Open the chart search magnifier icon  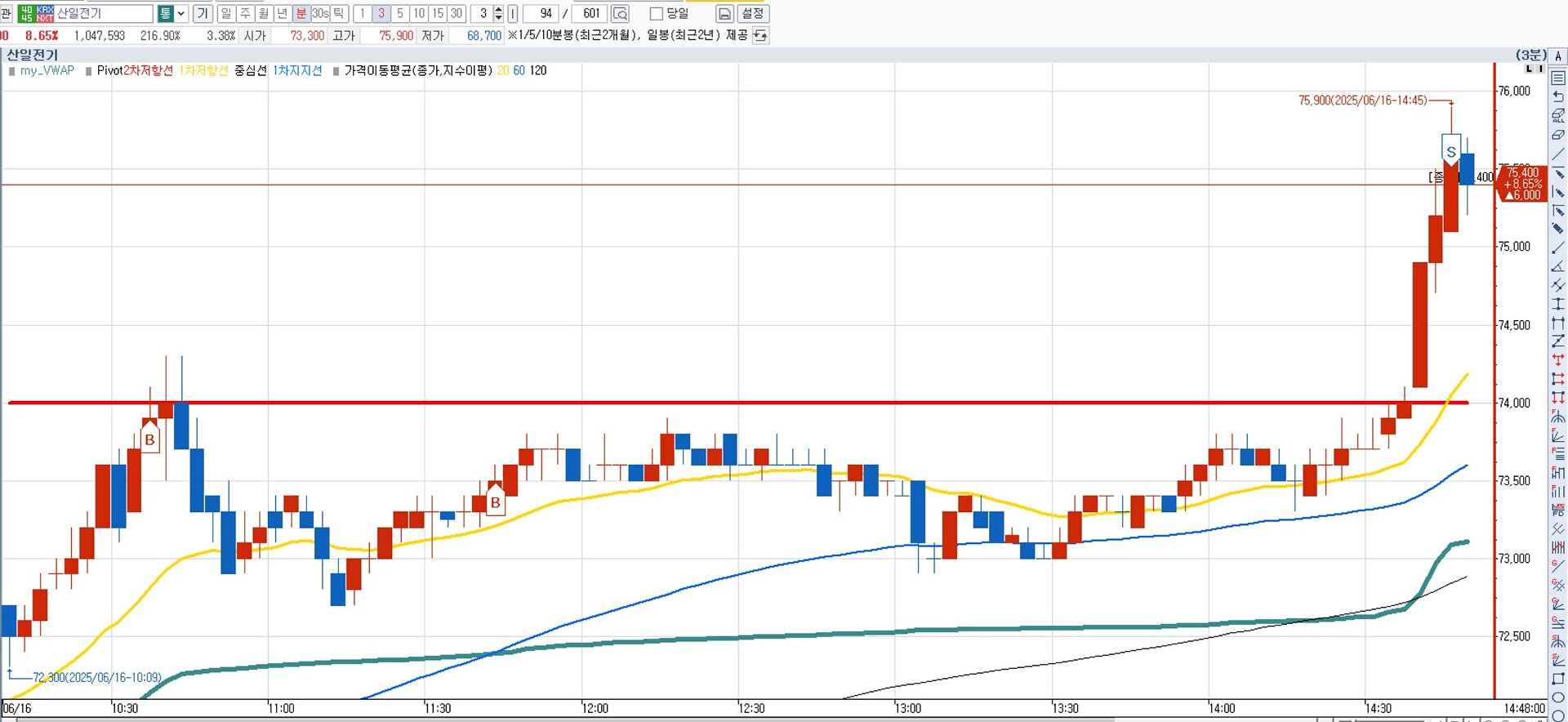coord(620,14)
